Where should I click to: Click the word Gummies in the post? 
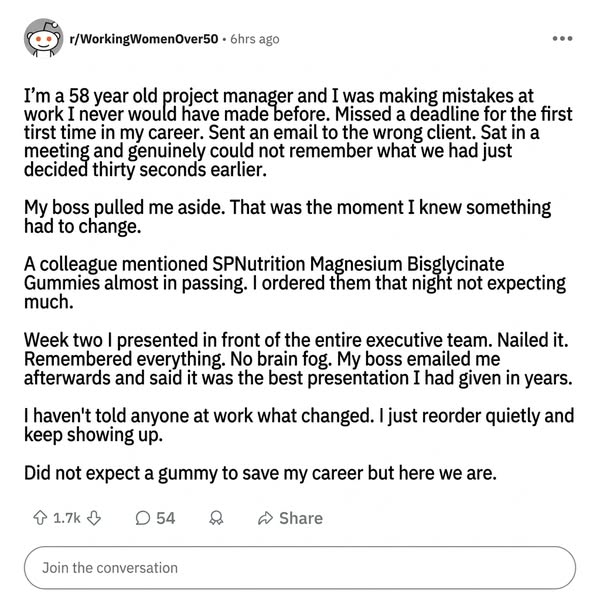coord(62,283)
